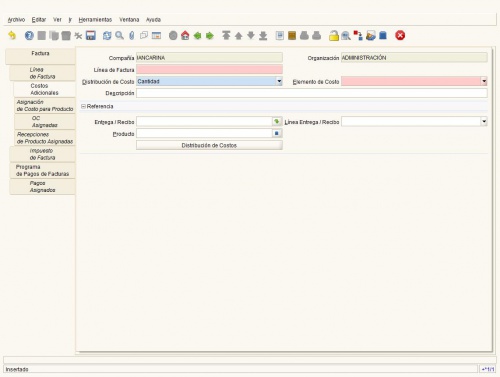This screenshot has height=377, width=500.
Task: Open the Requests icon
Action: click(x=370, y=35)
